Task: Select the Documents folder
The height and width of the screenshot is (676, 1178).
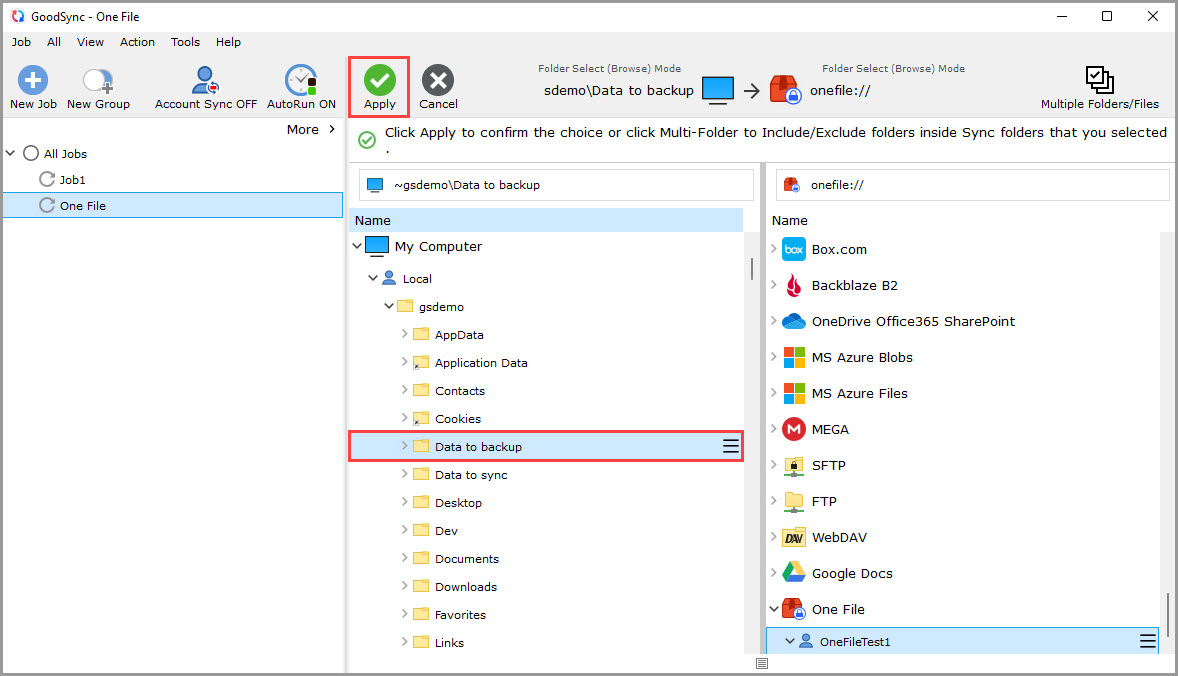Action: point(467,559)
